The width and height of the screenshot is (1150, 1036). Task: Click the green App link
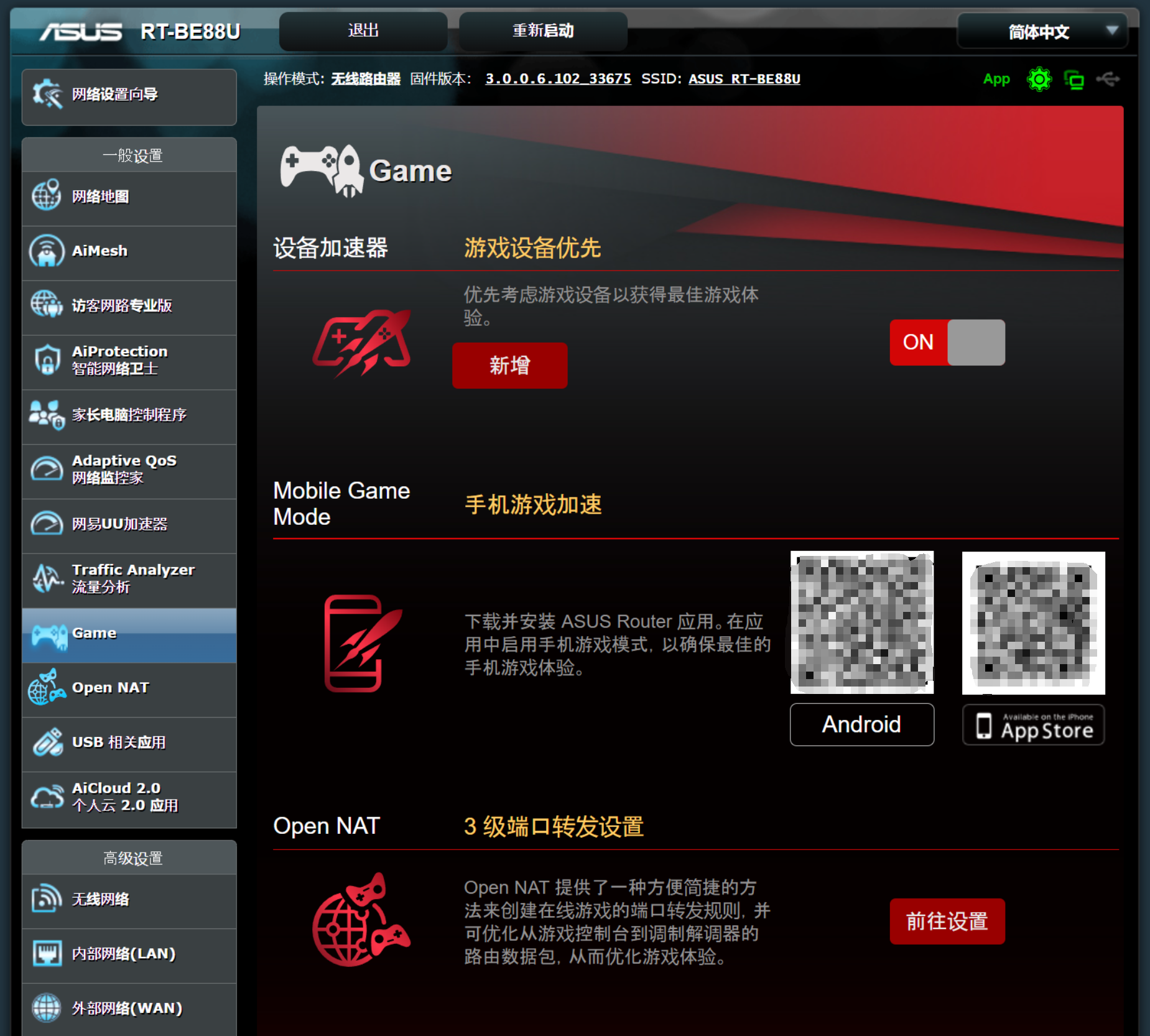point(996,80)
